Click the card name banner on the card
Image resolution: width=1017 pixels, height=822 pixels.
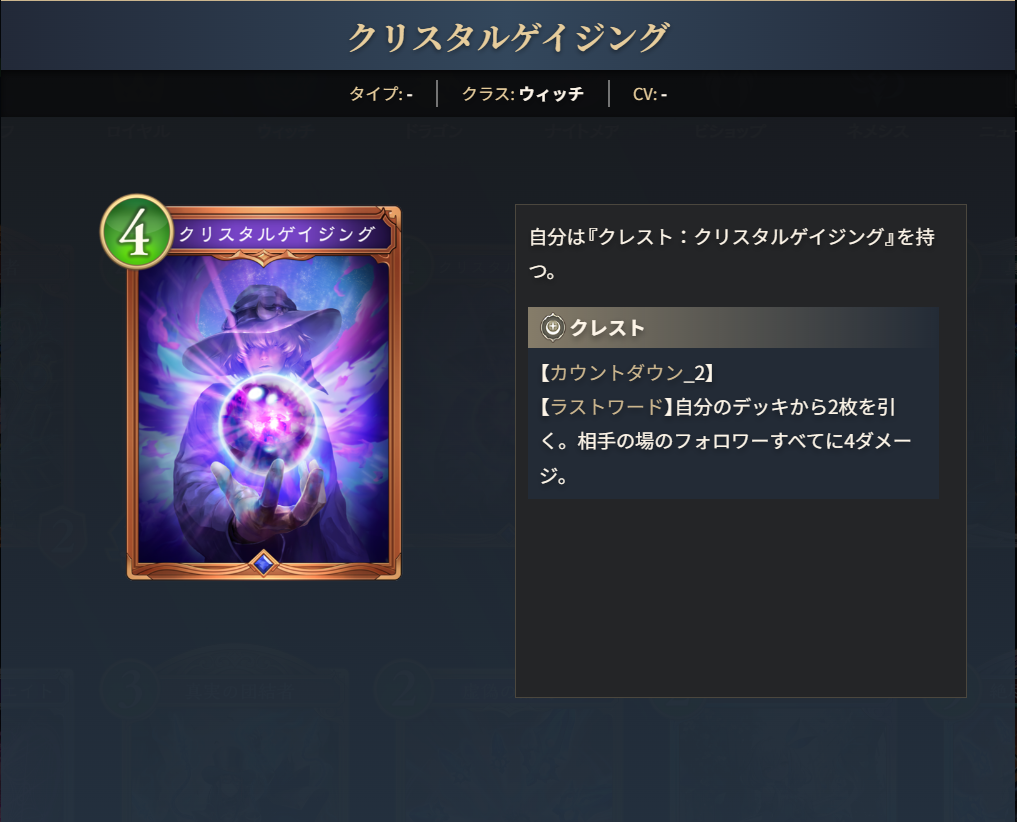(x=280, y=234)
